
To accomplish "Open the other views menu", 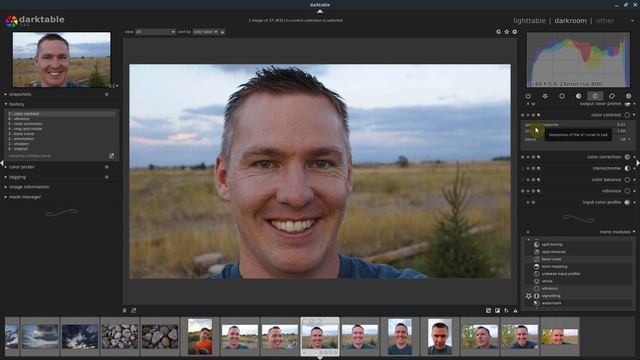I will [x=604, y=20].
